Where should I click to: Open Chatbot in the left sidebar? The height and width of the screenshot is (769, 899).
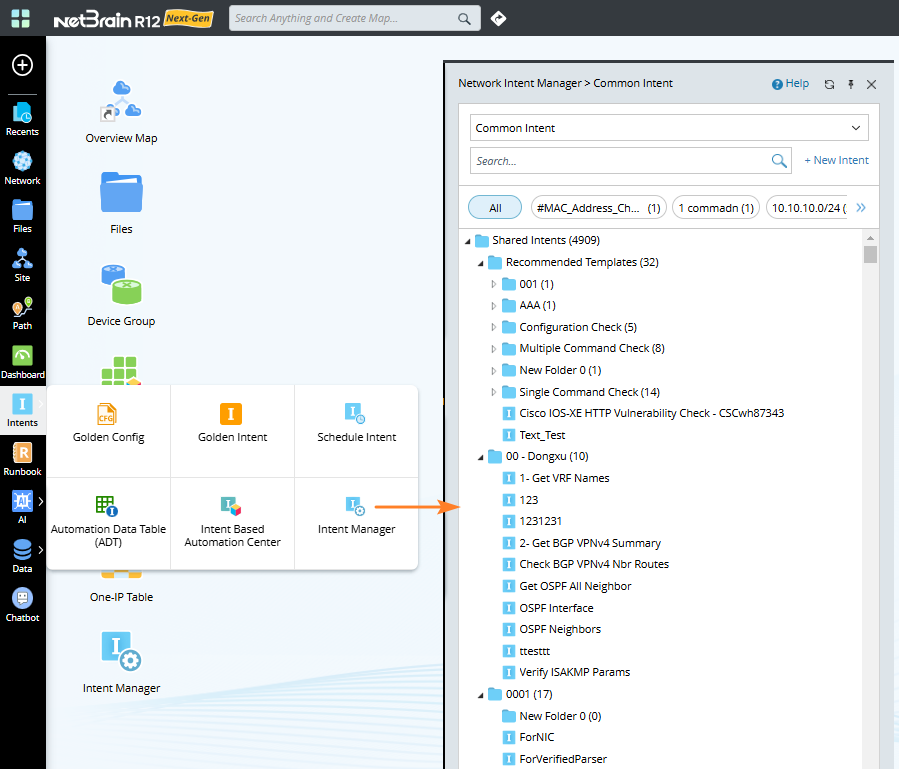coord(22,605)
